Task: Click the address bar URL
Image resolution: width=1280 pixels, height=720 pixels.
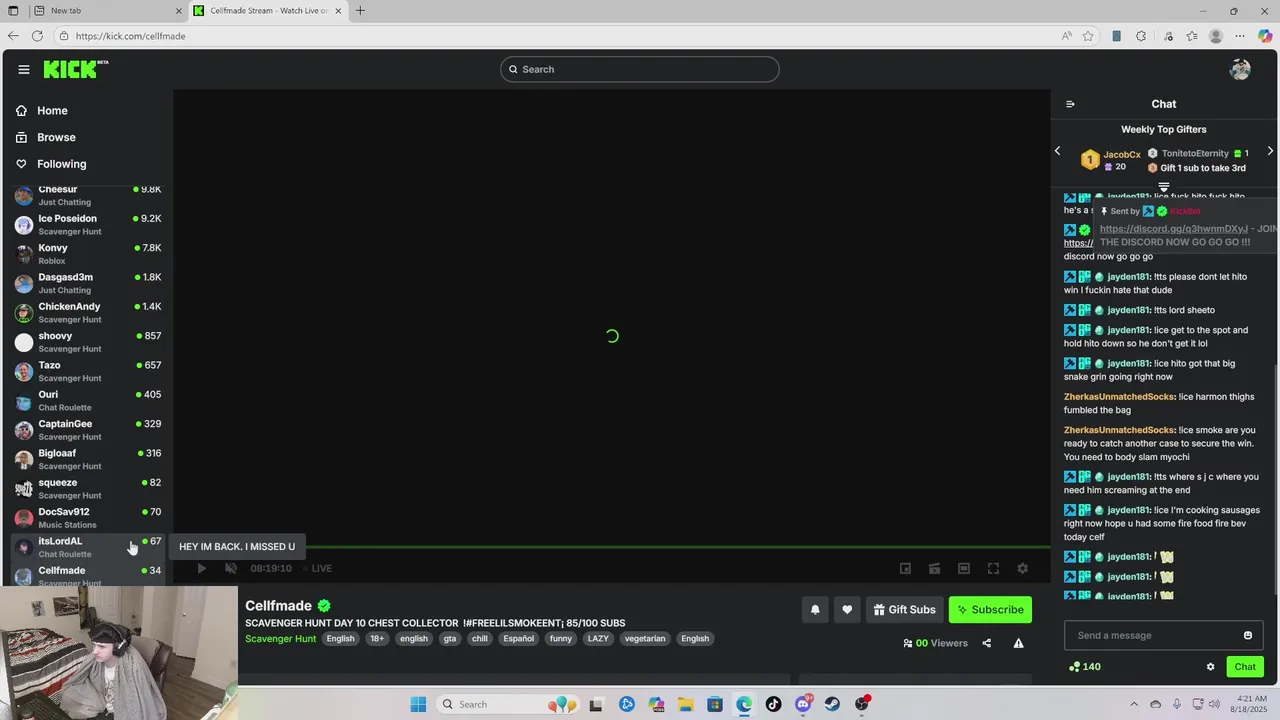Action: 130,36
